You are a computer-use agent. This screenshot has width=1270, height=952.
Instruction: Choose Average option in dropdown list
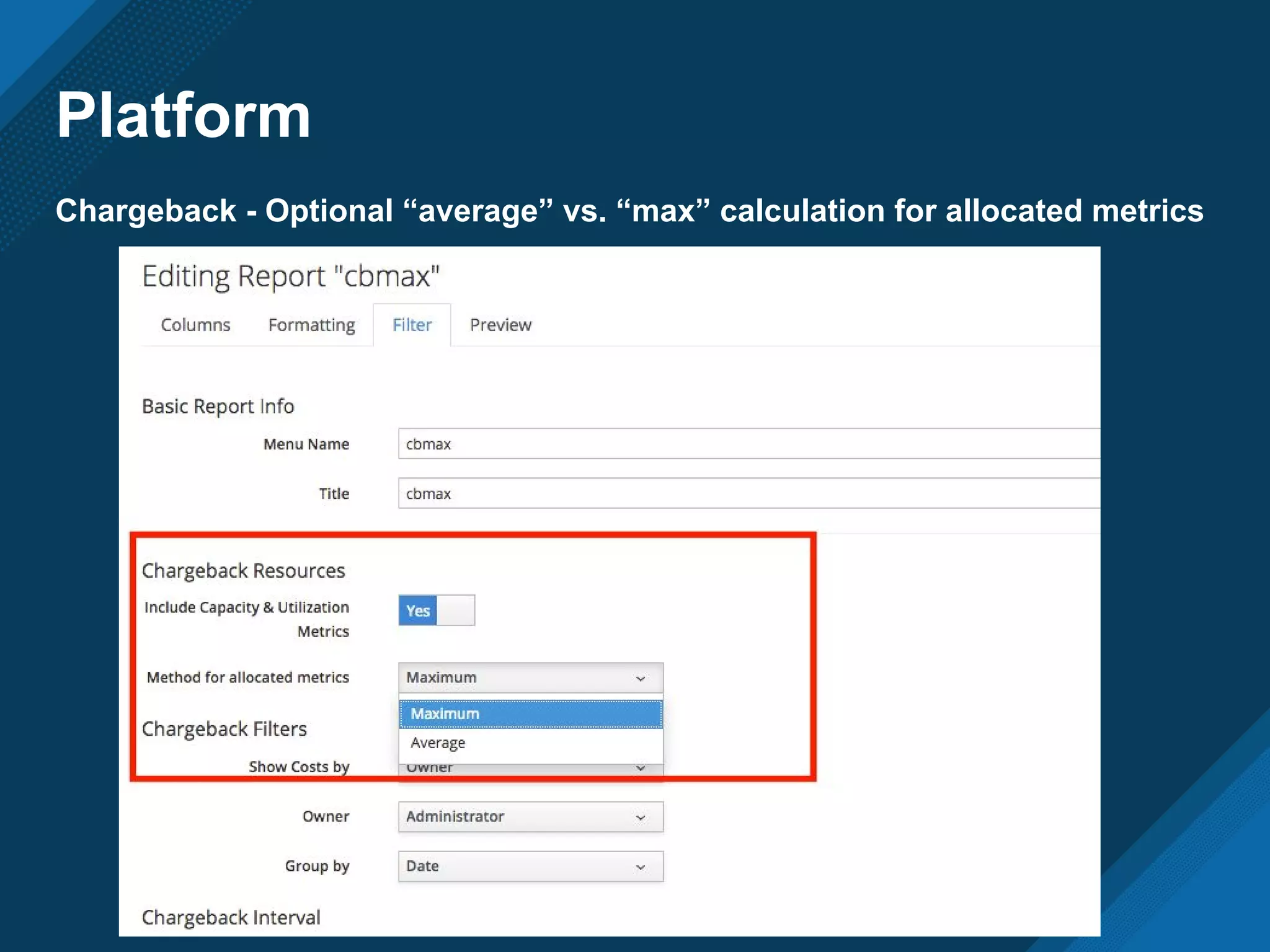531,743
